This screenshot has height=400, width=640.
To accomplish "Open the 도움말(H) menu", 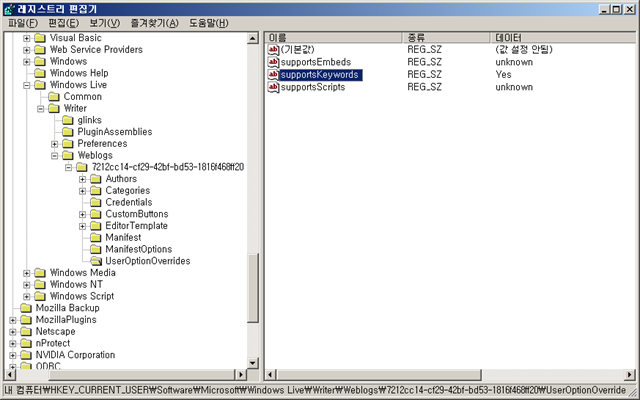I will coord(208,23).
